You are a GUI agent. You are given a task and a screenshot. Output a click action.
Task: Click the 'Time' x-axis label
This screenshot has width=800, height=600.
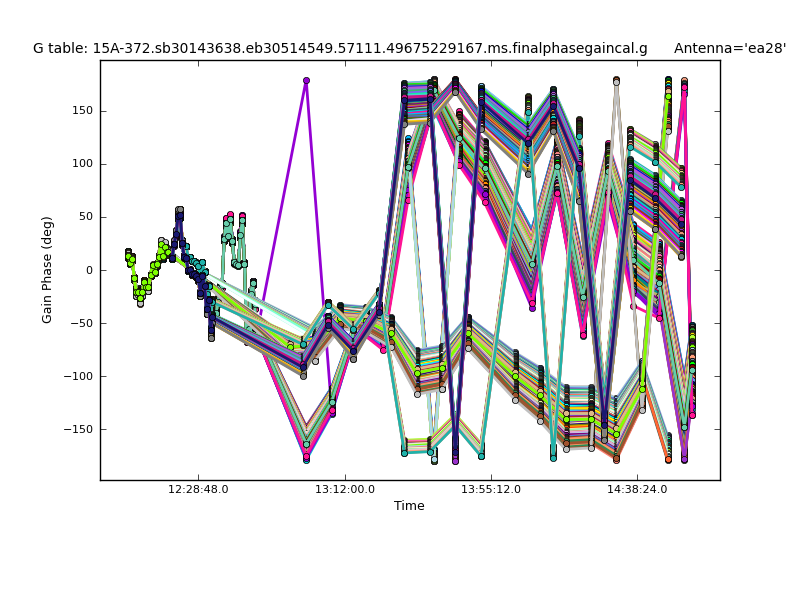tap(409, 506)
